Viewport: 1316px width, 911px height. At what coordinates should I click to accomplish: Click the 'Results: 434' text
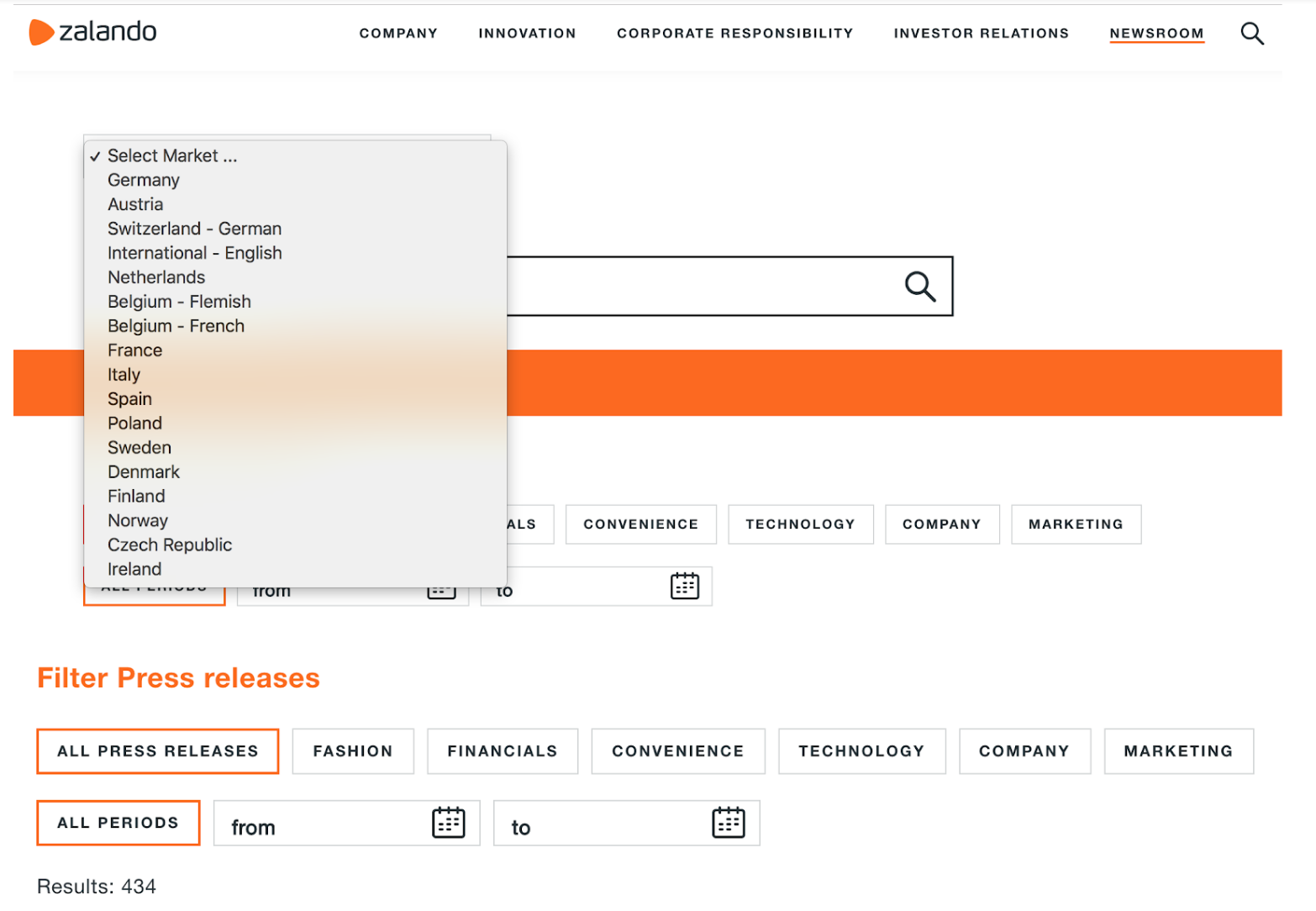coord(97,886)
